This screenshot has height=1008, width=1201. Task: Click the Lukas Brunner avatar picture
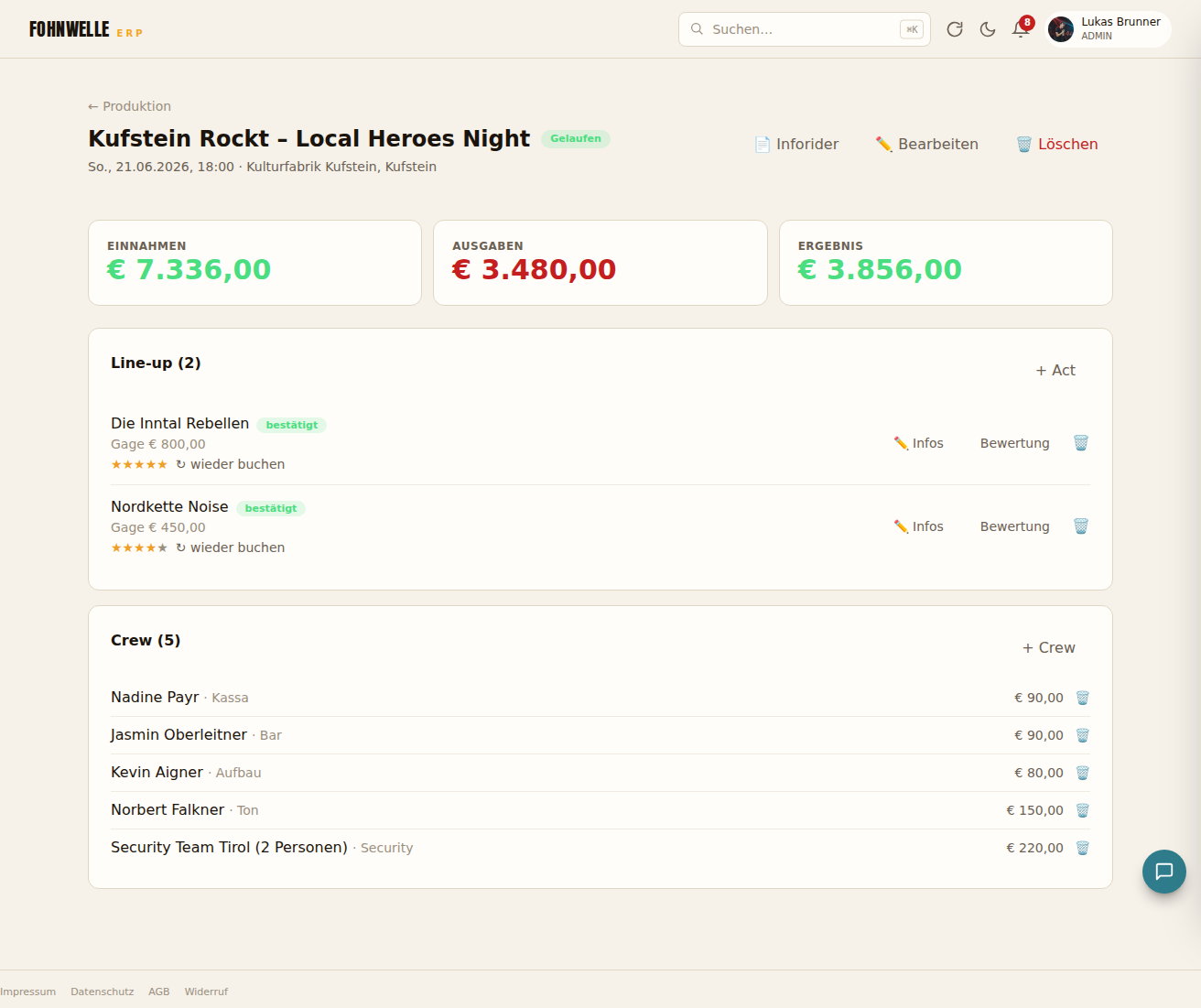coord(1061,29)
